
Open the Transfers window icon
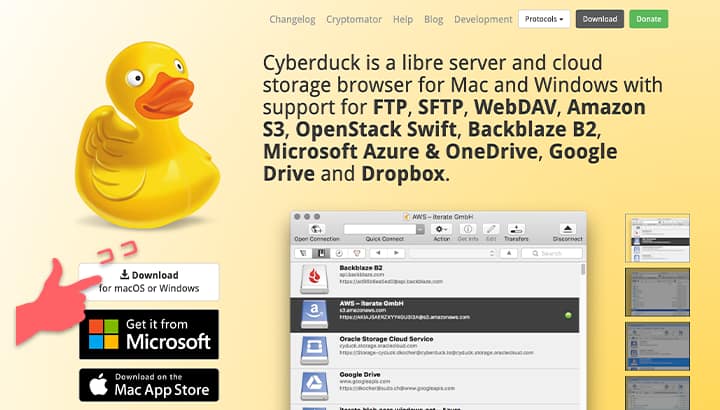pyautogui.click(x=518, y=229)
